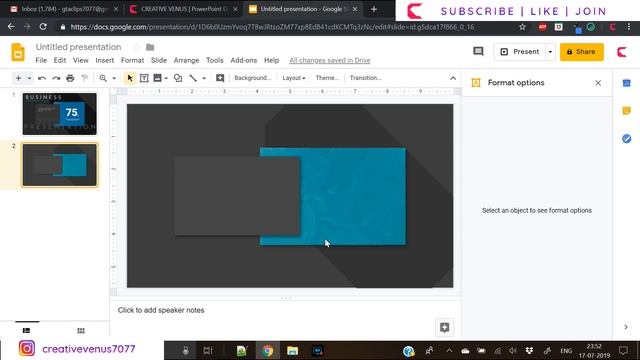The image size is (640, 360).
Task: Go to the Slides home logo
Action: 18,52
